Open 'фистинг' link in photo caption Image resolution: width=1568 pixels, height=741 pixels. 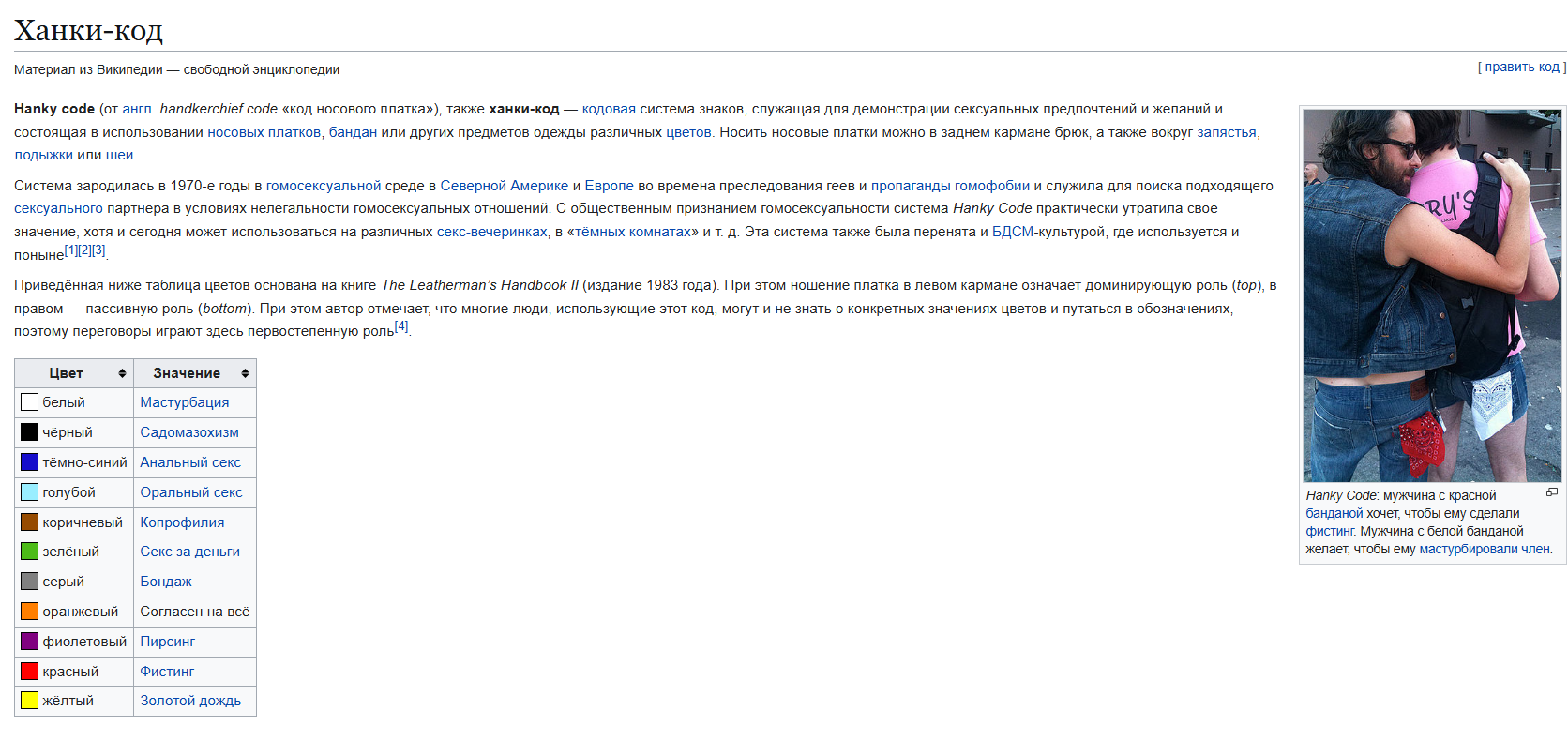pyautogui.click(x=1330, y=531)
